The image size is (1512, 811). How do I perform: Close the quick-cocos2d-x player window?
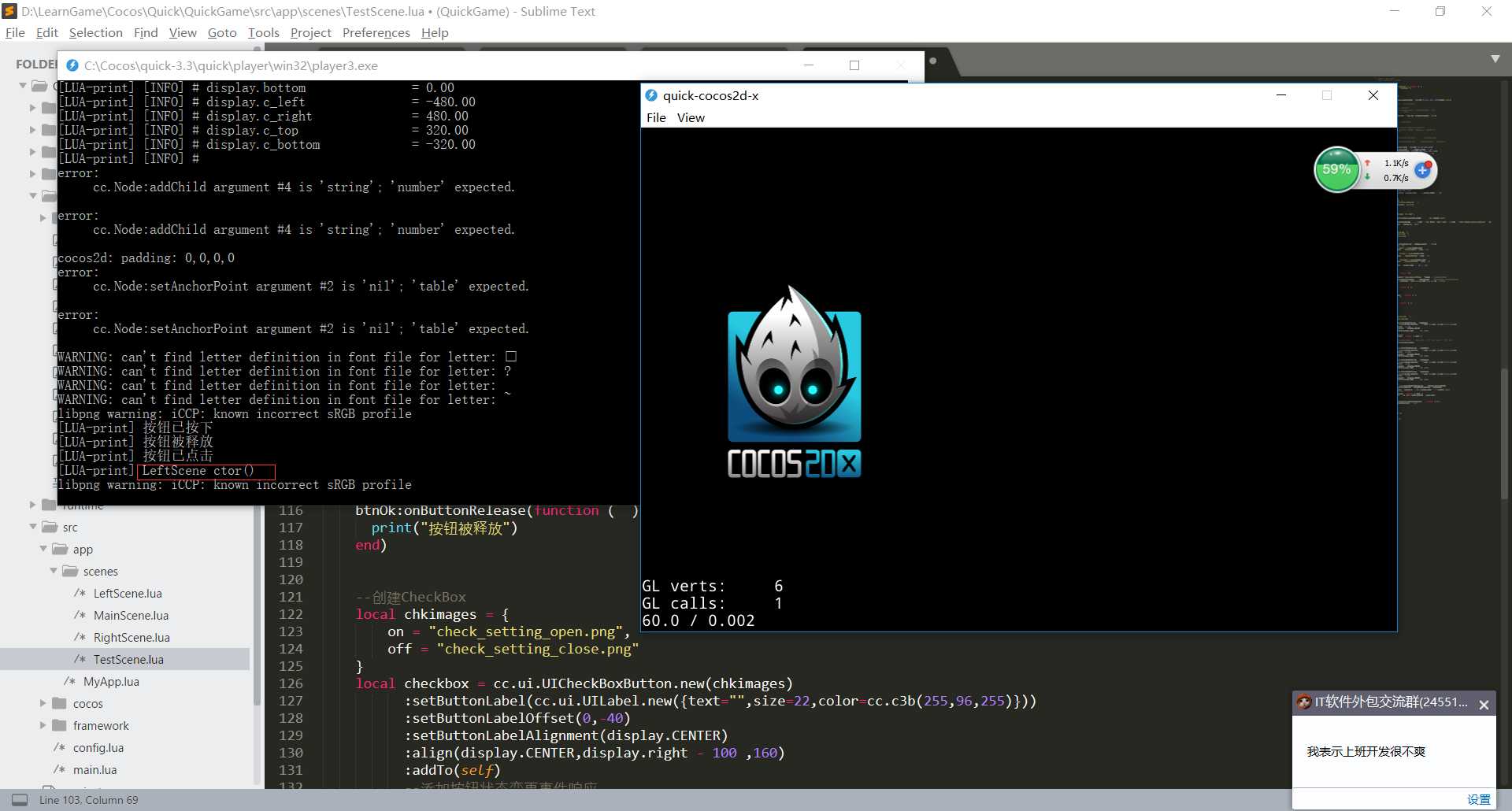(1373, 95)
